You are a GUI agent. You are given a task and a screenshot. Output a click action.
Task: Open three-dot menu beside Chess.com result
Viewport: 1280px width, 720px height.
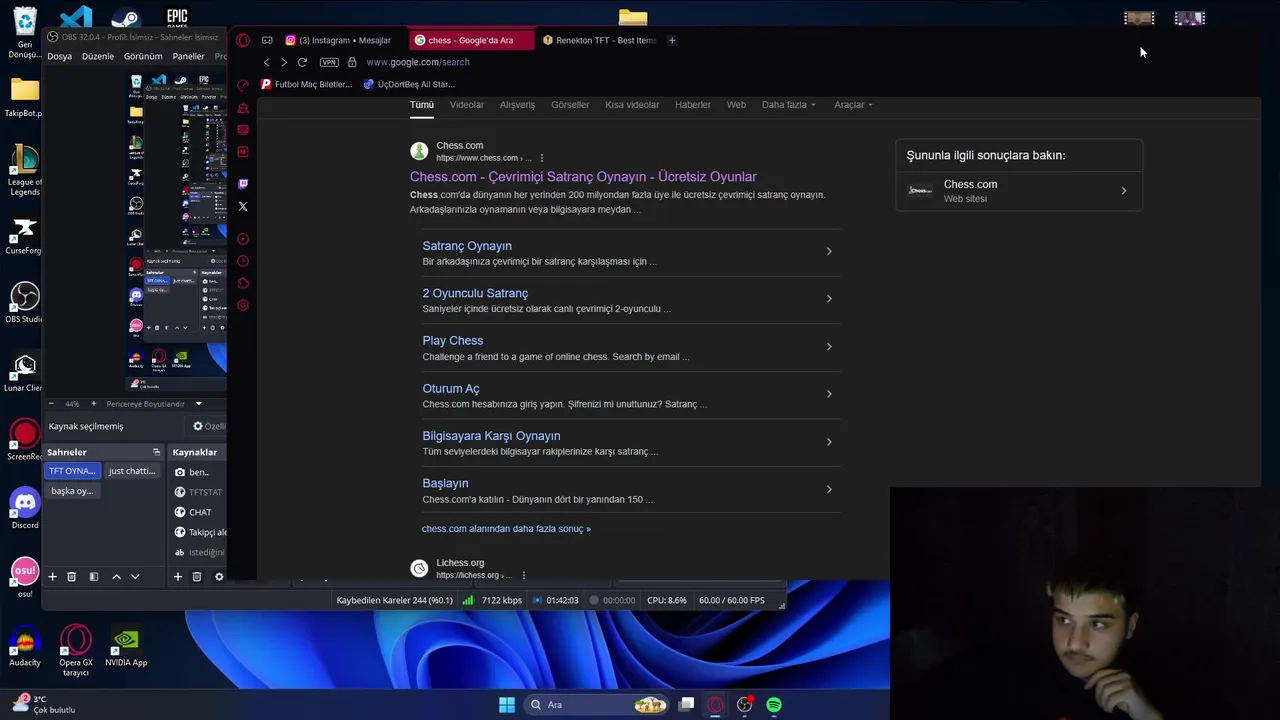tap(541, 158)
